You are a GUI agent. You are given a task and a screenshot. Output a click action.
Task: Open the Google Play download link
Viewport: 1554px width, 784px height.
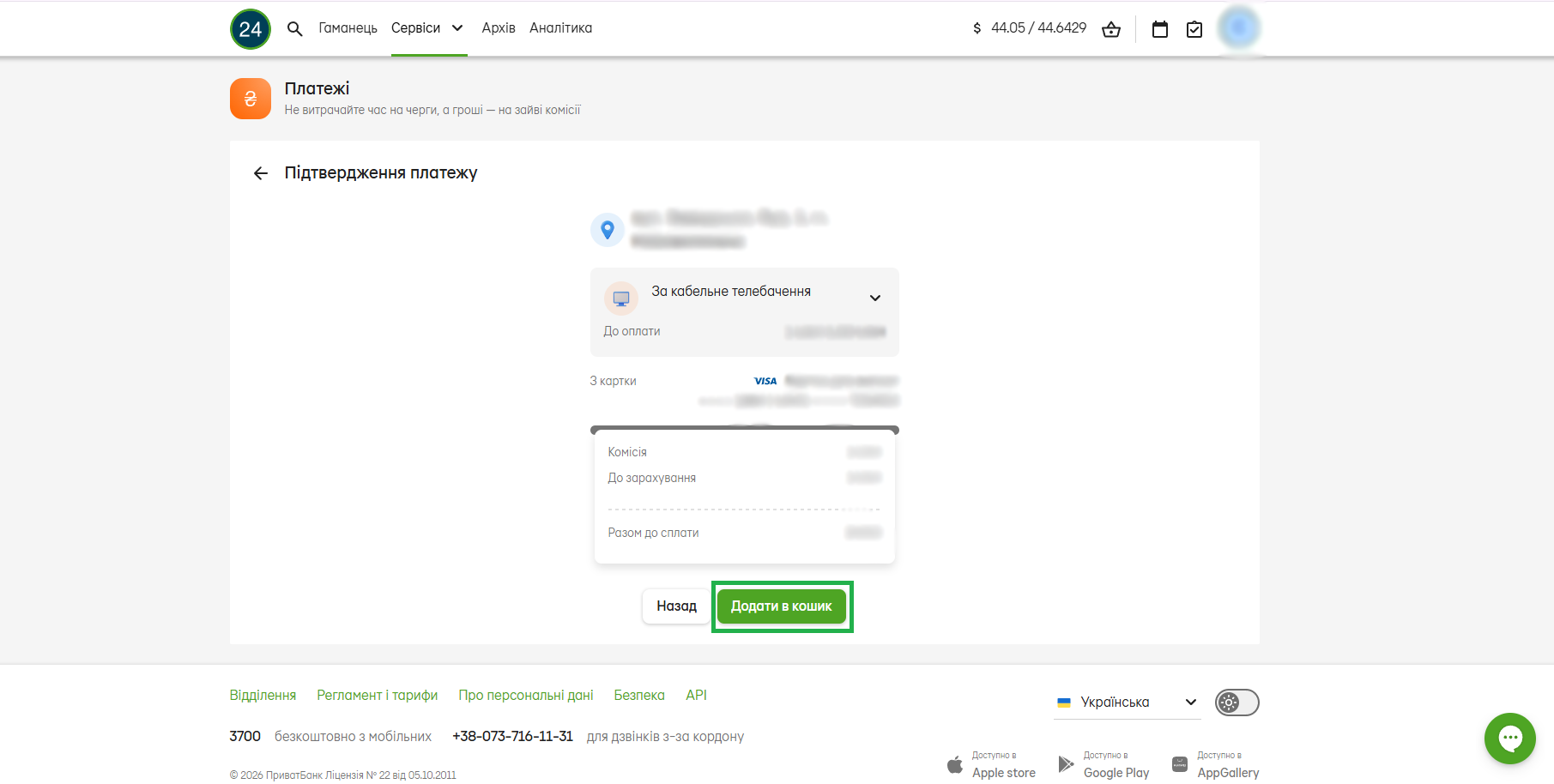tap(1104, 765)
